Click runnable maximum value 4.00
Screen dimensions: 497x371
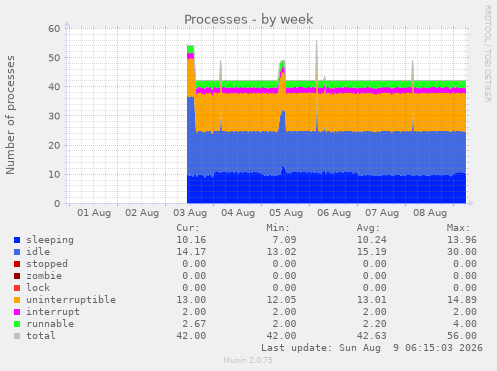coord(465,324)
